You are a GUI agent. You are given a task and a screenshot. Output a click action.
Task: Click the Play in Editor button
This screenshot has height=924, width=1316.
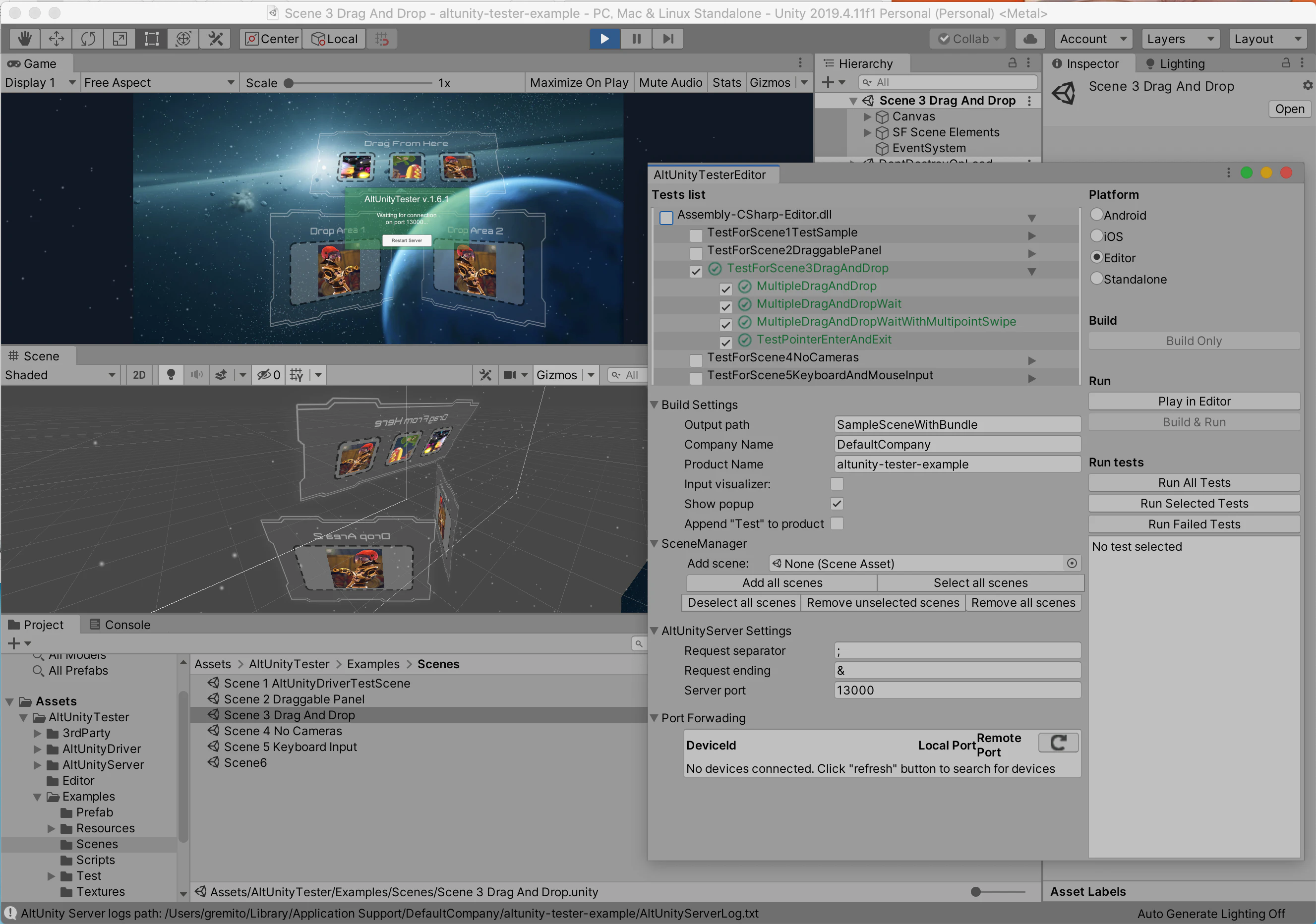click(x=1194, y=401)
